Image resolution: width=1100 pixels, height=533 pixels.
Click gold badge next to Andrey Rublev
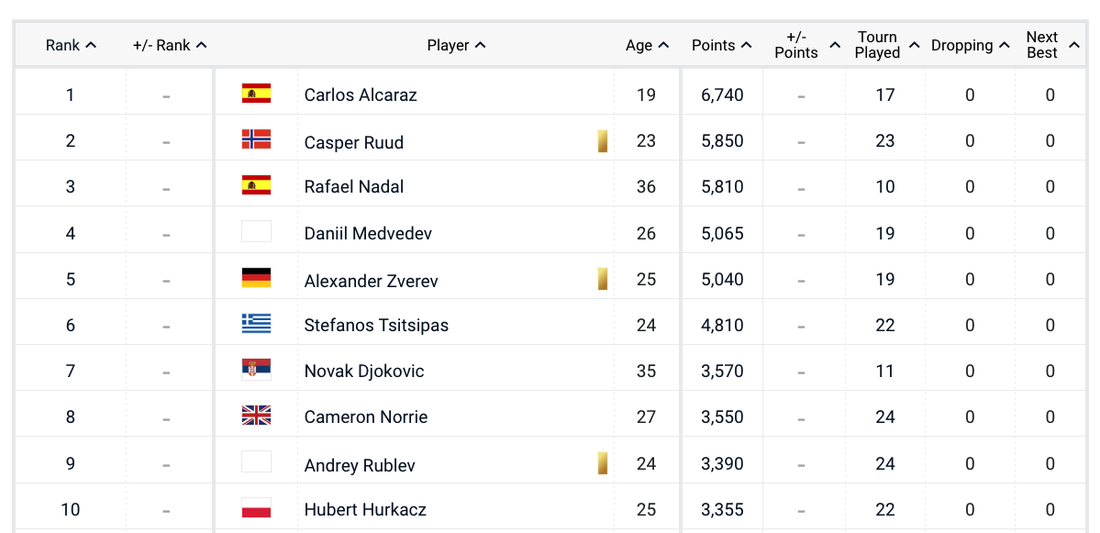[x=603, y=463]
